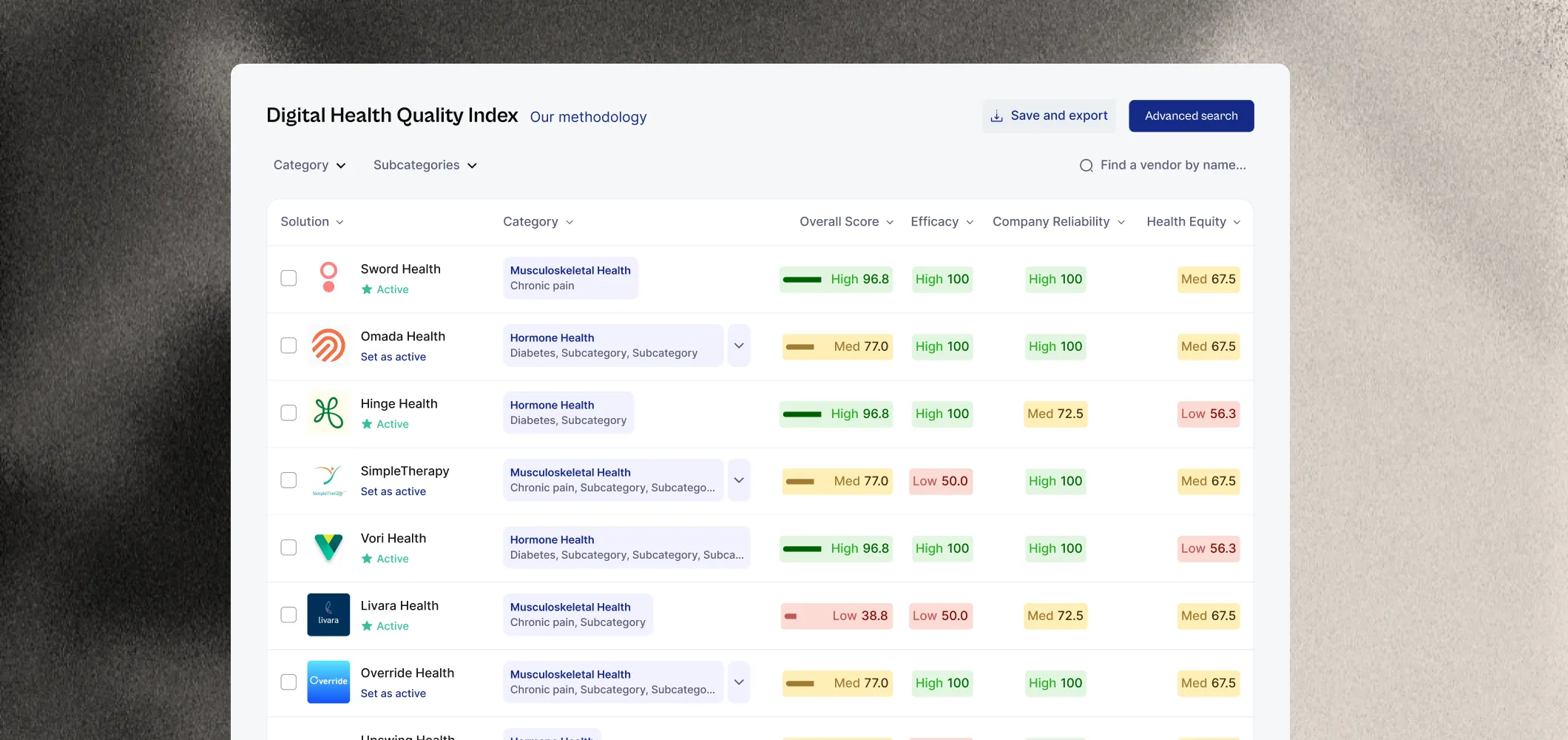The image size is (1568, 740).
Task: Click the Save and export button
Action: click(x=1049, y=116)
